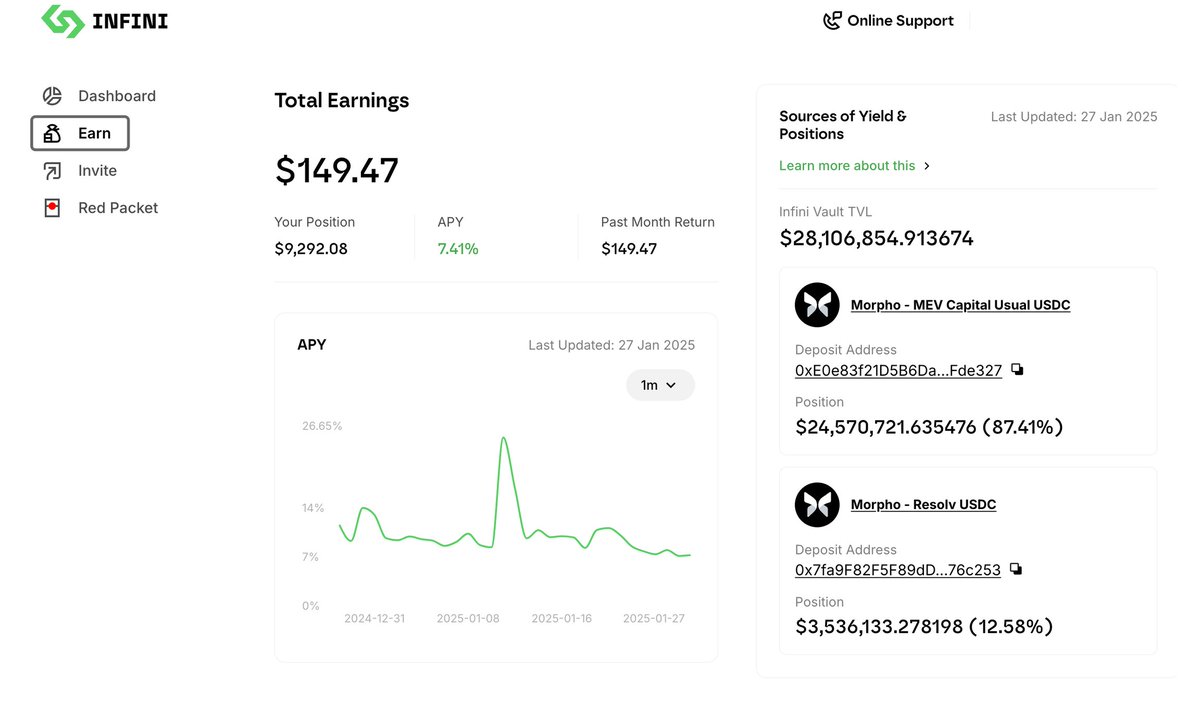Click the Morpho Resolv butterfly logo

tap(817, 504)
